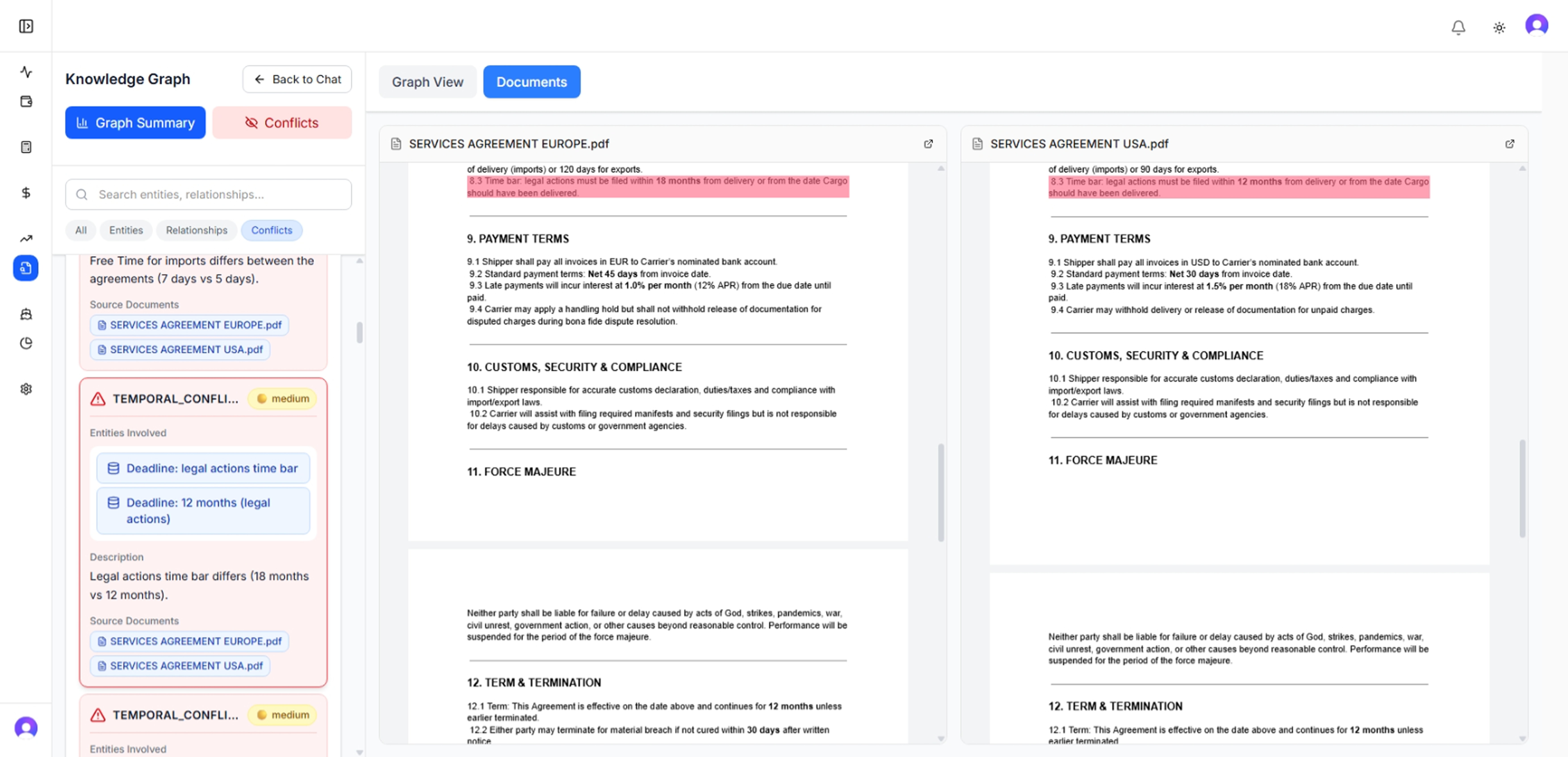Open USA.pdf source in Free Time conflict
This screenshot has height=757, width=1568.
[180, 350]
